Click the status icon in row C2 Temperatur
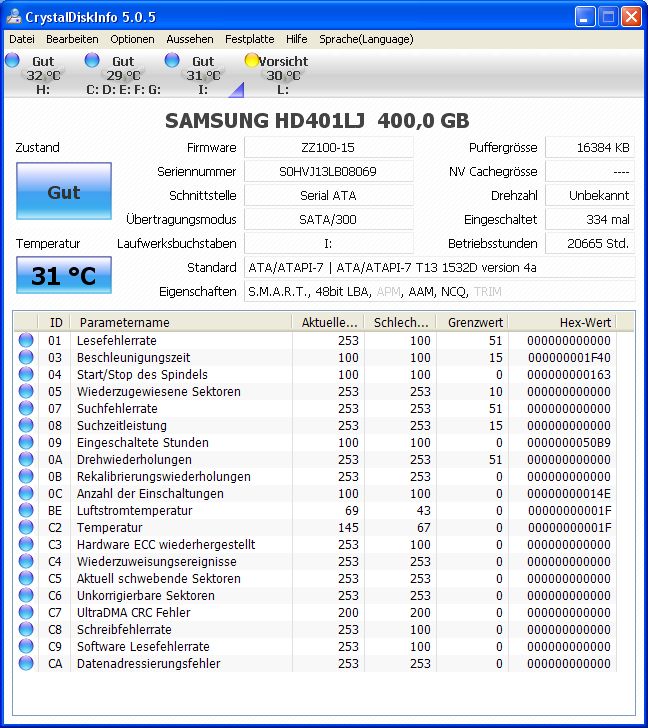The height and width of the screenshot is (728, 648). coord(26,527)
